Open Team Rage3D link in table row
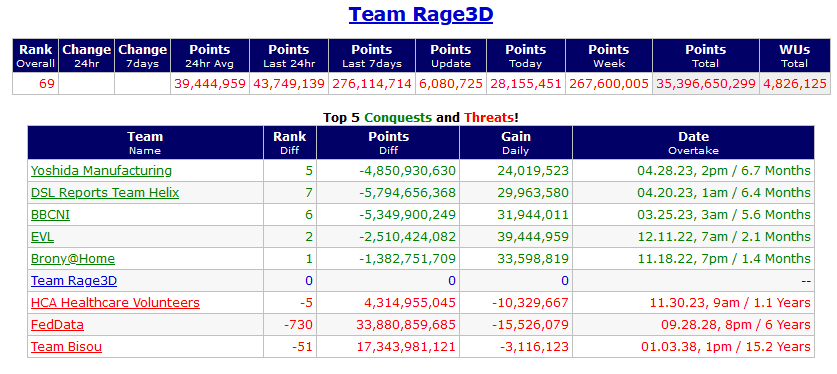This screenshot has width=837, height=374. coord(74,281)
